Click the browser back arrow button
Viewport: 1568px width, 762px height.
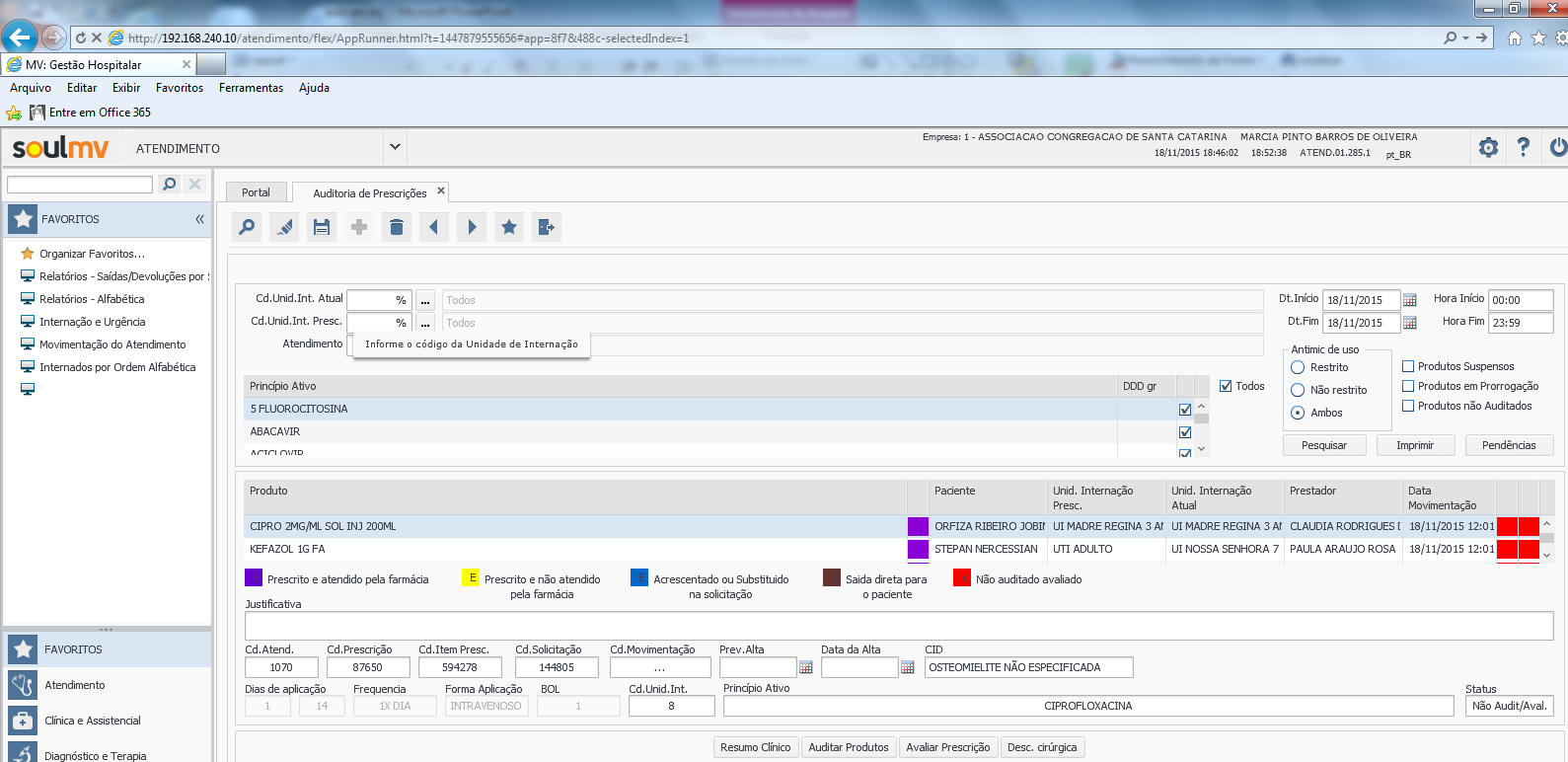tap(20, 38)
